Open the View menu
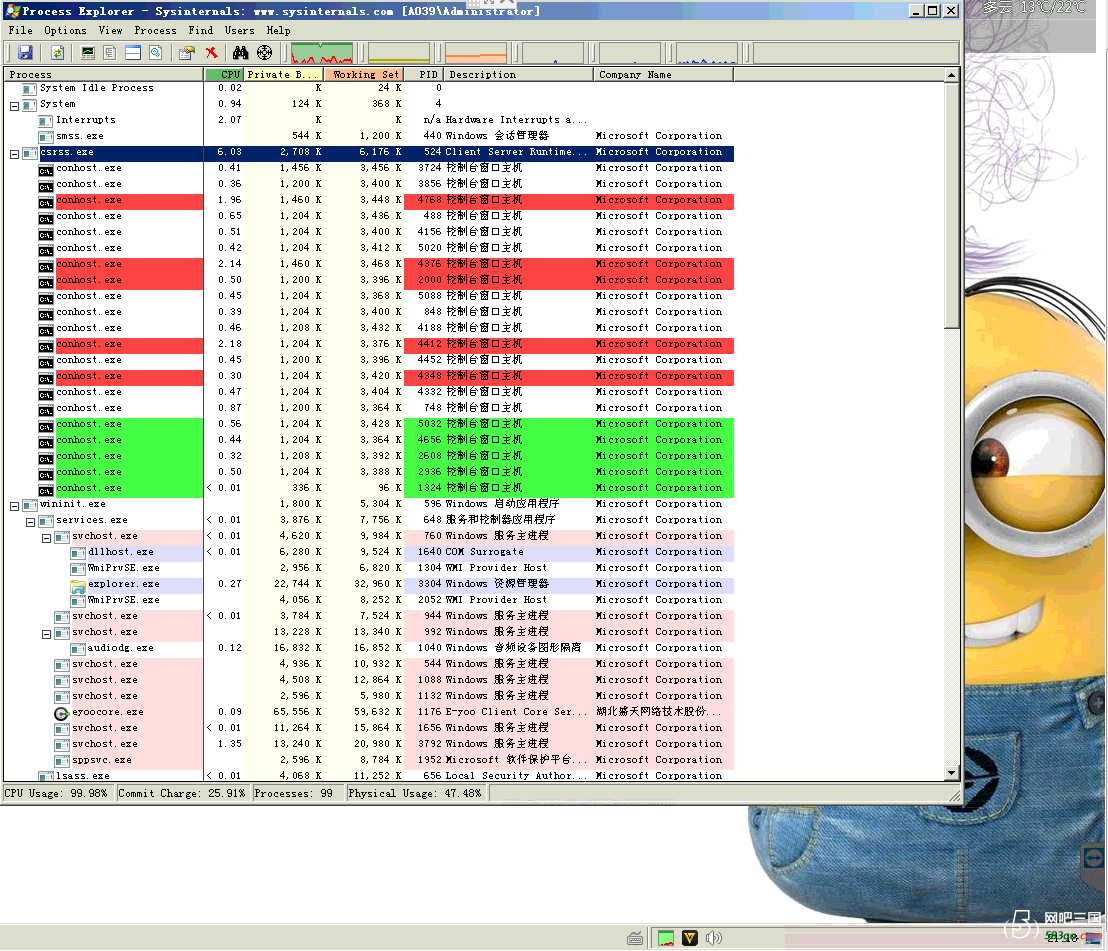This screenshot has height=951, width=1108. (x=110, y=30)
